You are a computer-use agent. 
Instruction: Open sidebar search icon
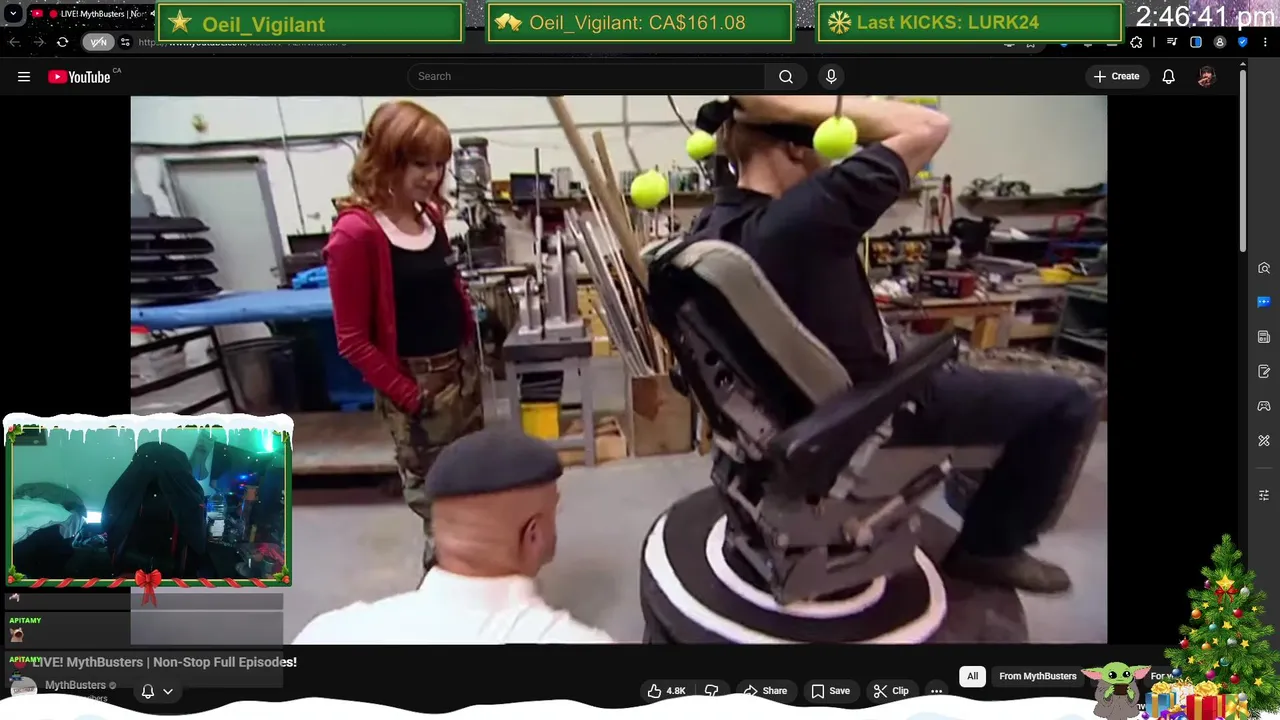tap(1264, 268)
